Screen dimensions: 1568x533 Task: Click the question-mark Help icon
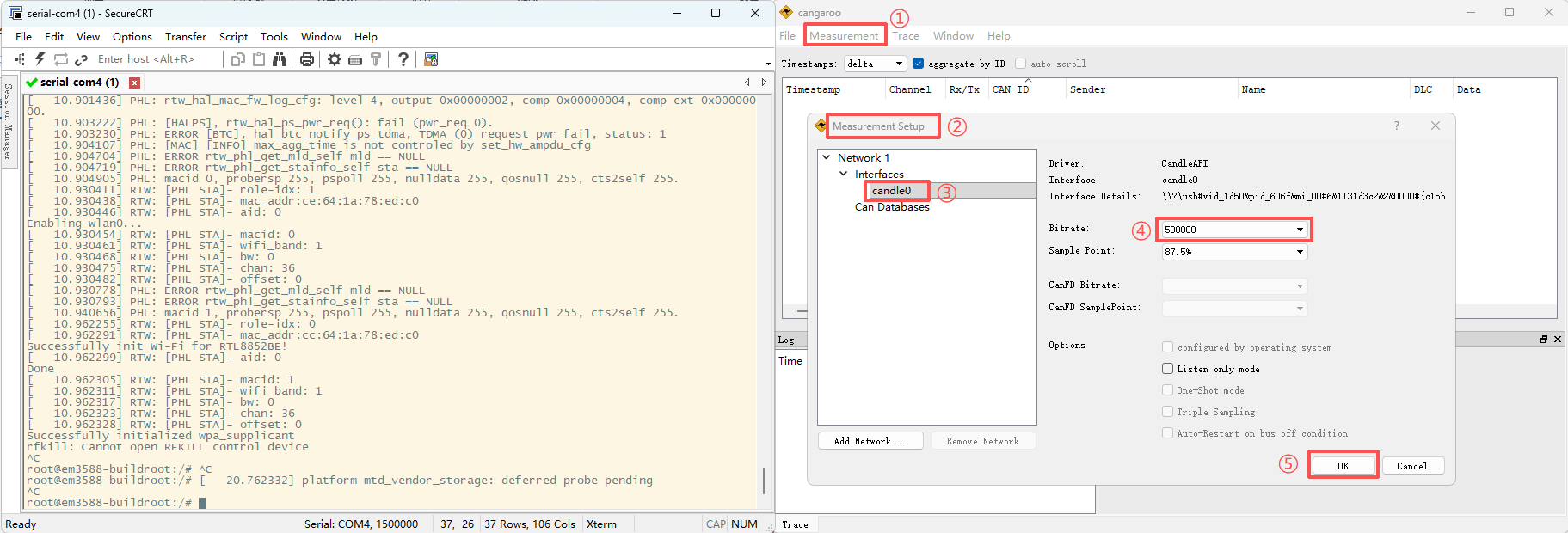point(403,59)
